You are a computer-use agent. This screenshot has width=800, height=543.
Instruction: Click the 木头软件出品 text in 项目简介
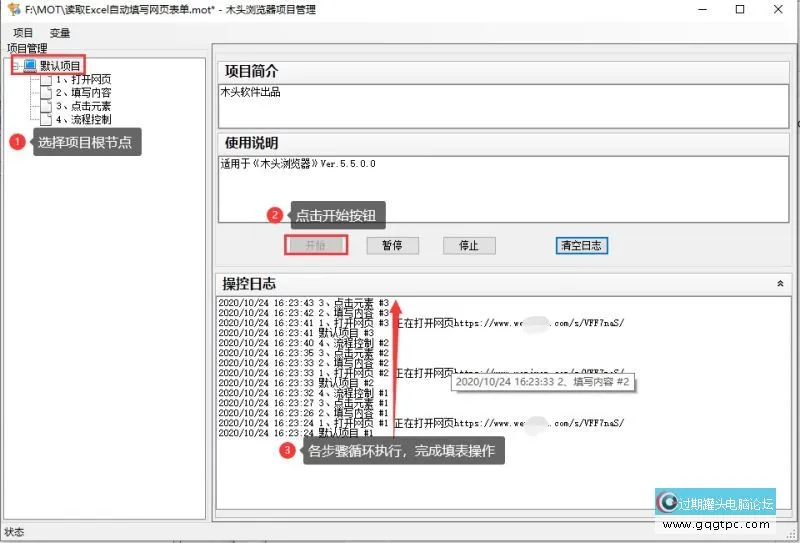pos(251,92)
